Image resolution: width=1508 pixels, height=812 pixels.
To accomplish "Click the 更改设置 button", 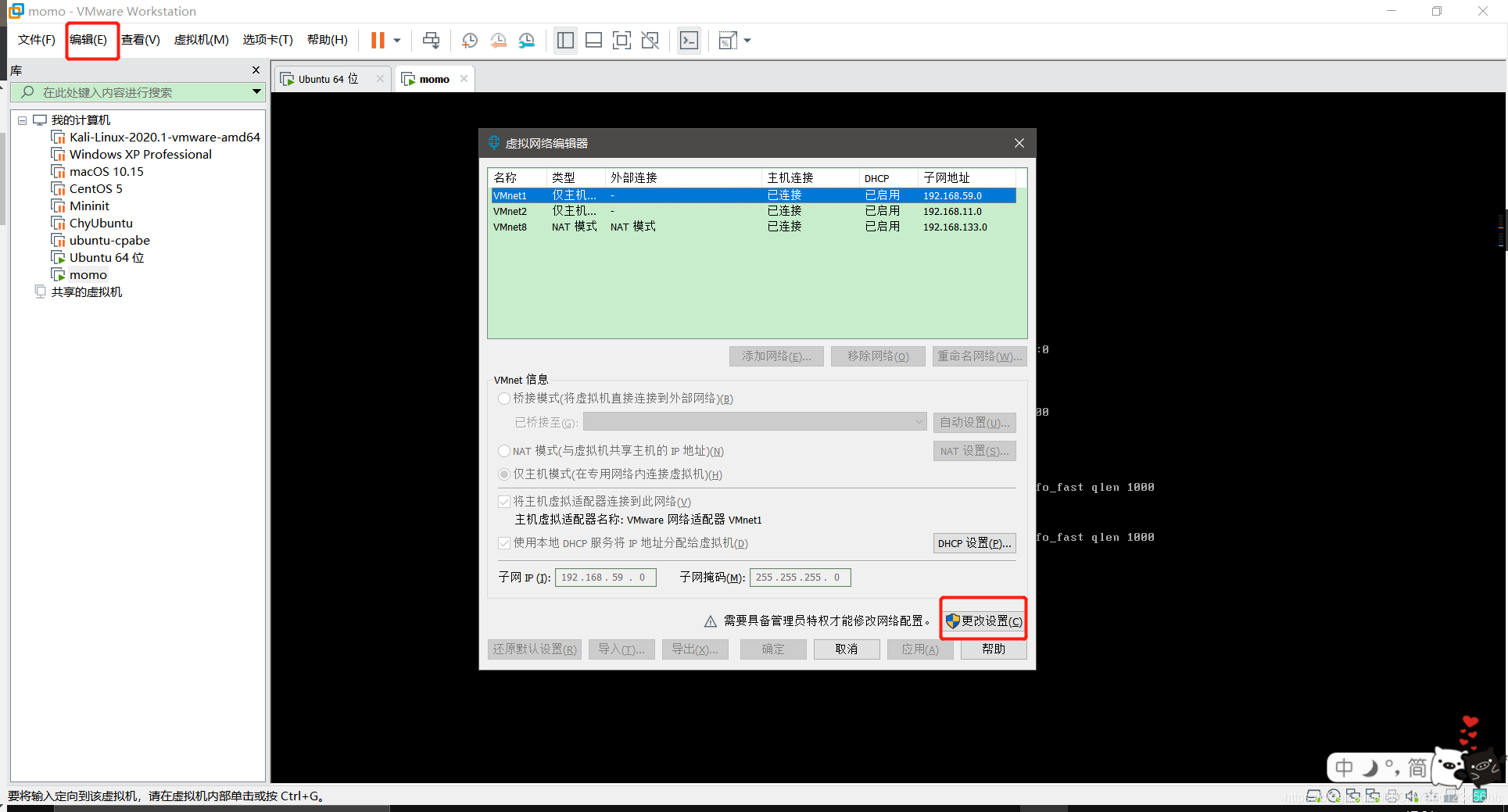I will pos(983,621).
